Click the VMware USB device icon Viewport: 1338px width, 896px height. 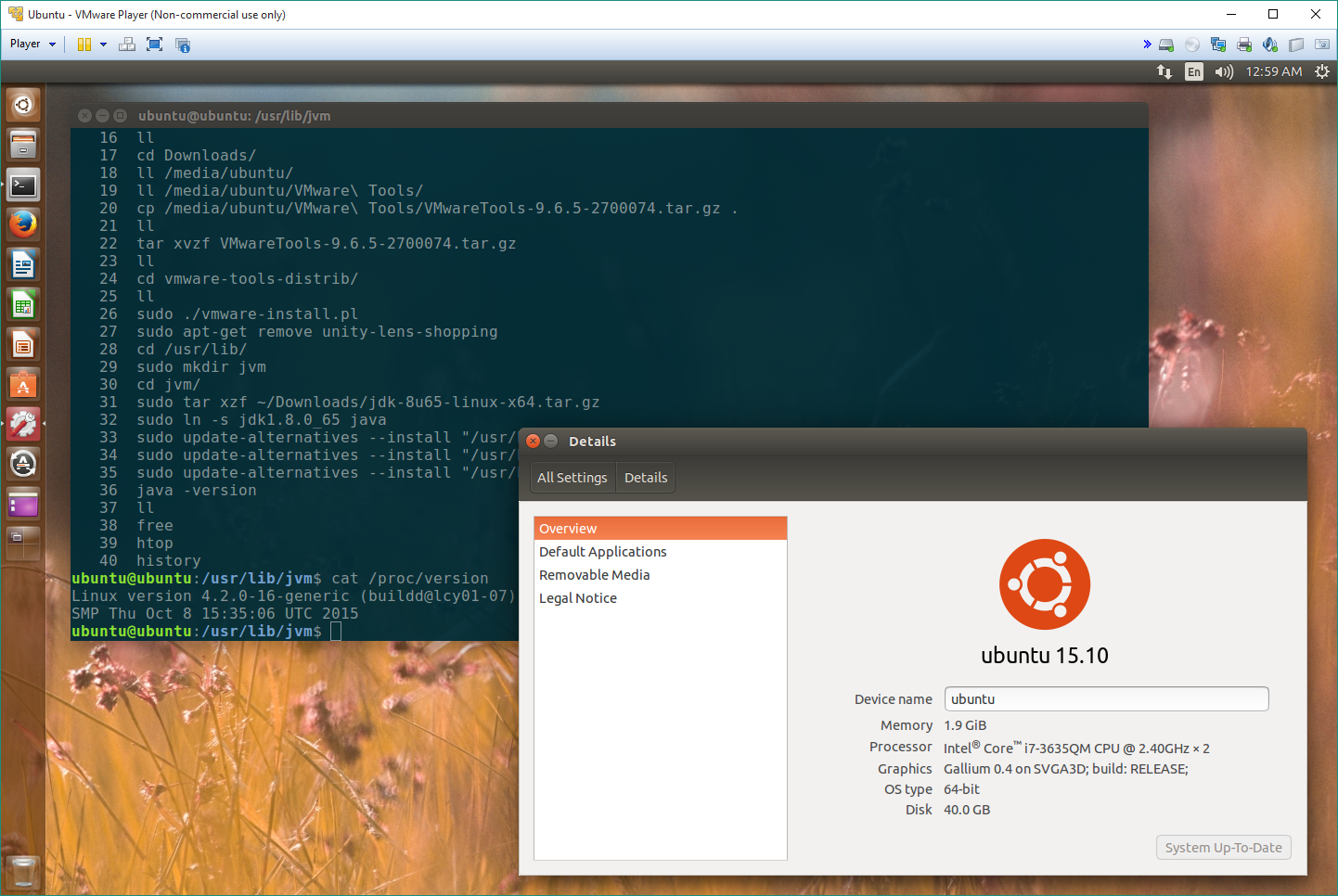click(1296, 45)
